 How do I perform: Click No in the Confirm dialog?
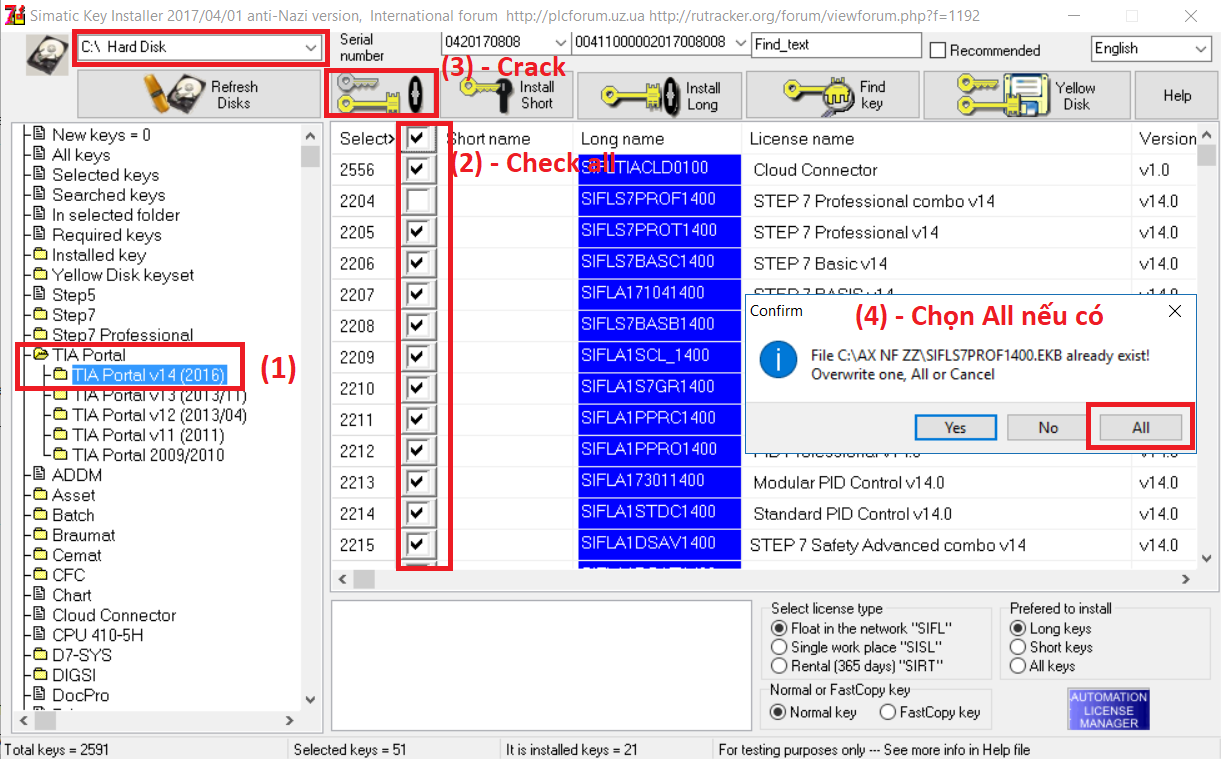coord(1047,427)
